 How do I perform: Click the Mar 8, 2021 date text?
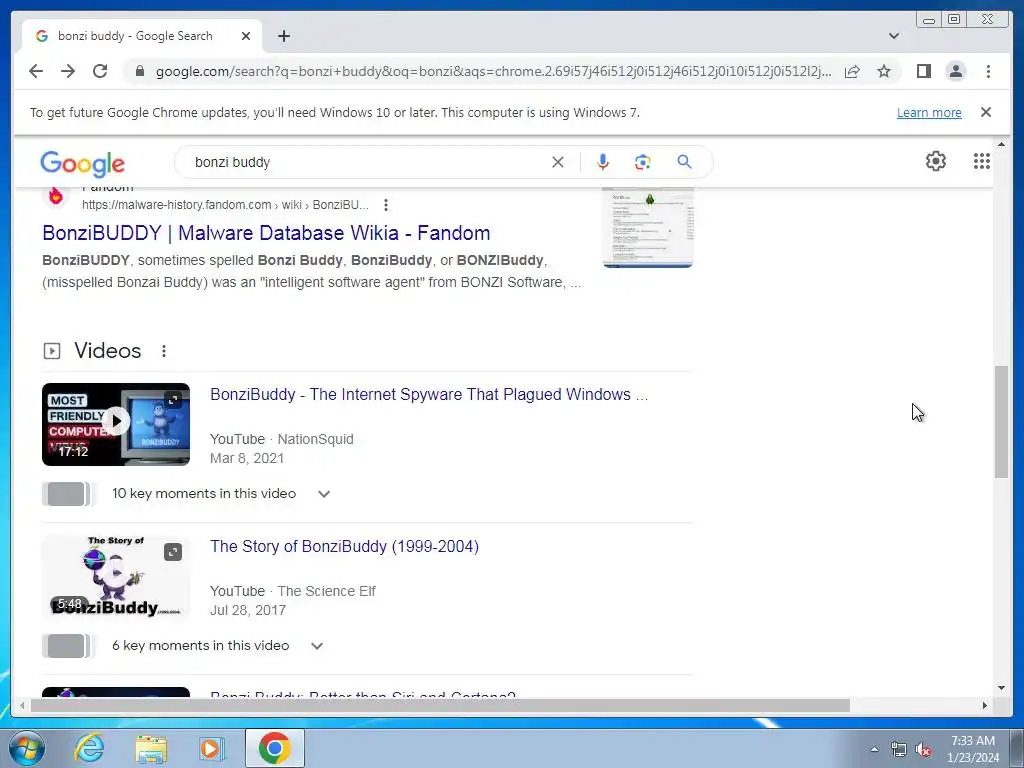(x=247, y=458)
